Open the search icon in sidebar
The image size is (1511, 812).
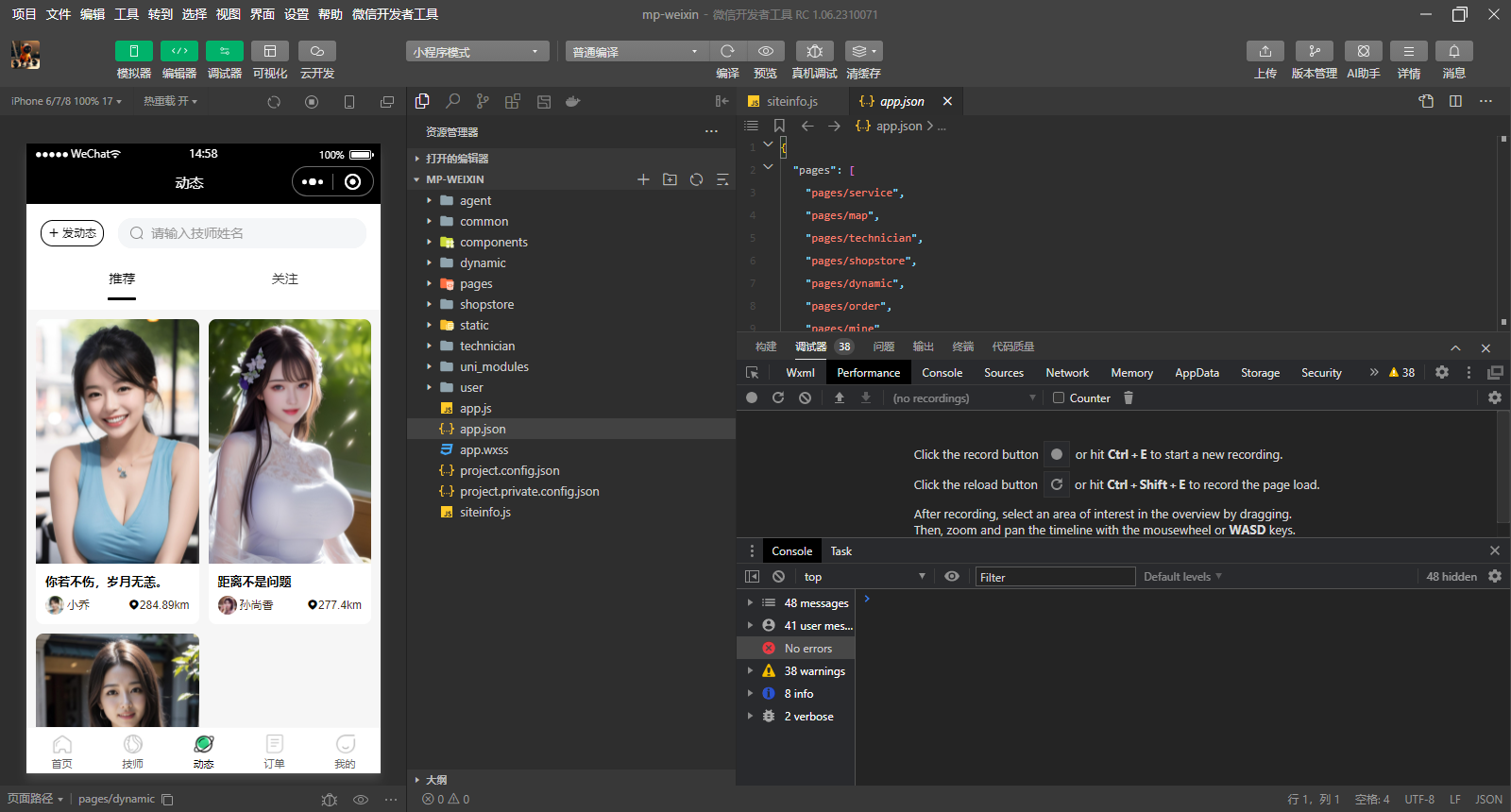[x=453, y=101]
